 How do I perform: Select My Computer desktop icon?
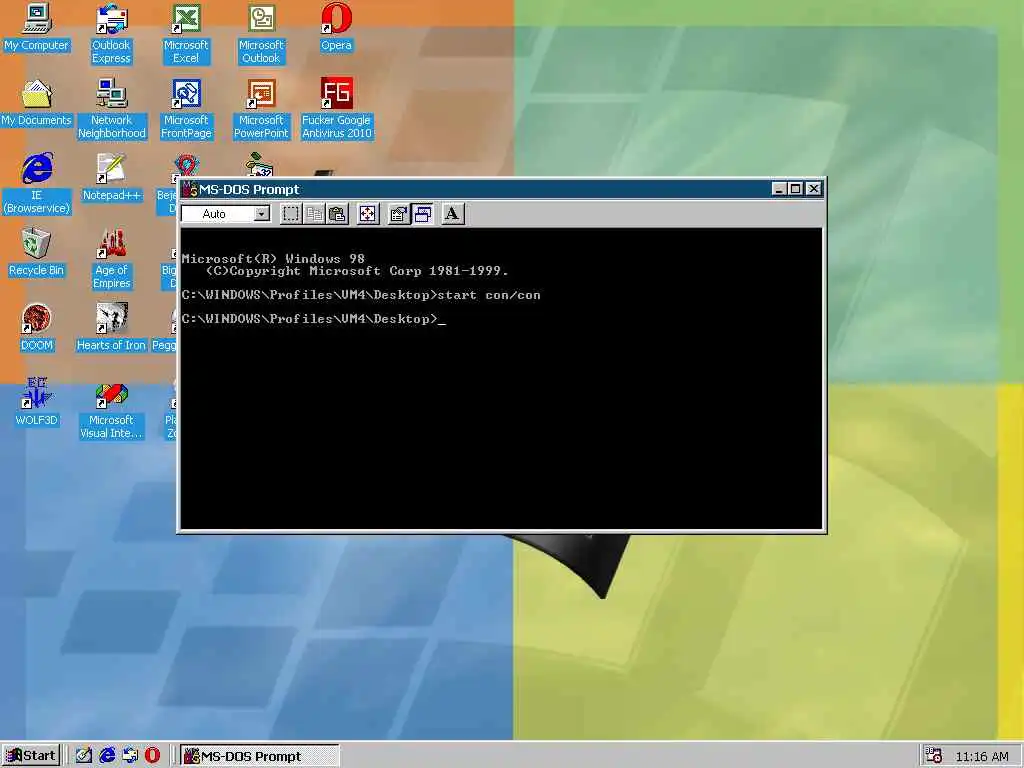pos(37,27)
